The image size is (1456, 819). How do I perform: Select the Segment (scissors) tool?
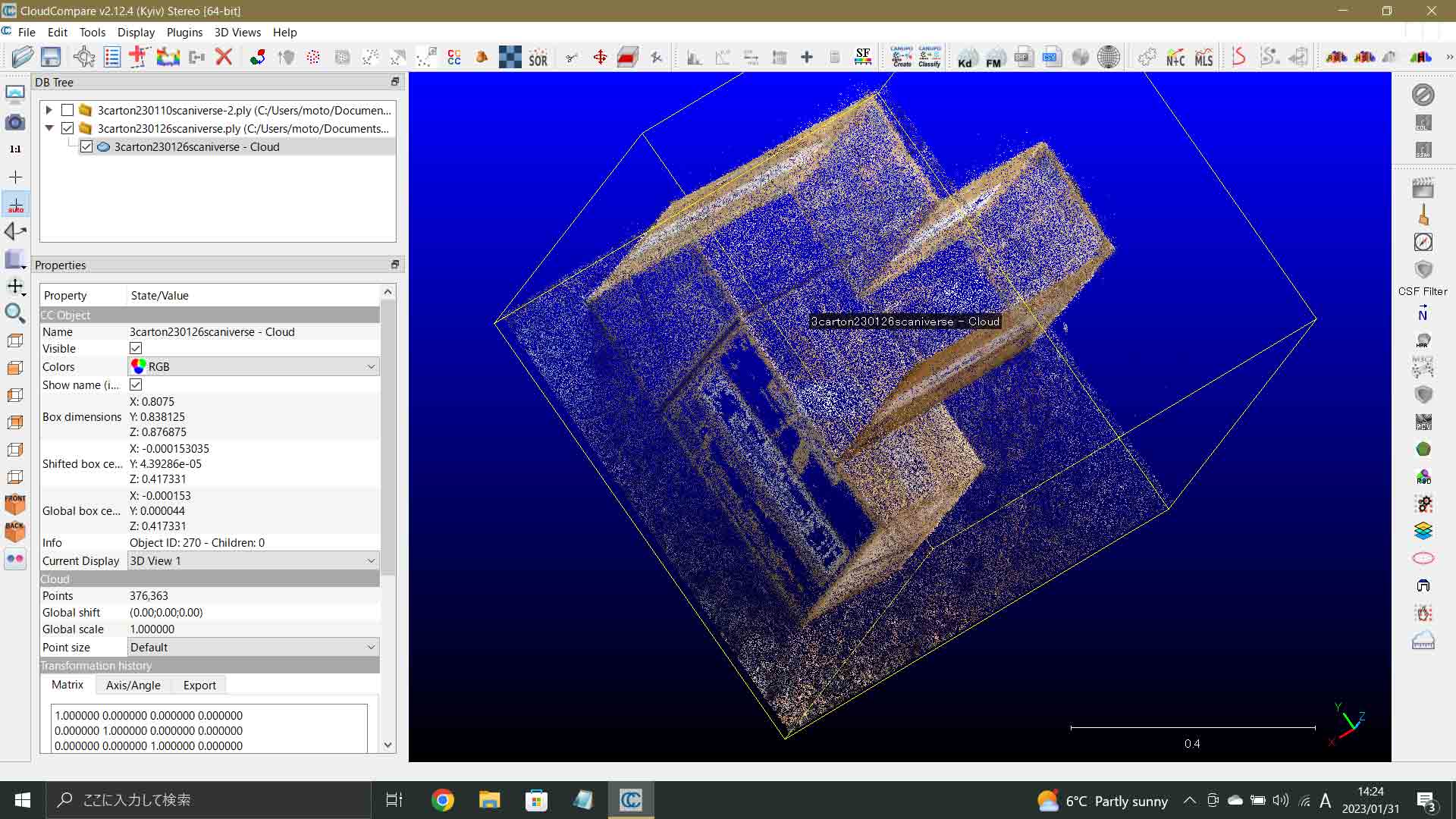pyautogui.click(x=573, y=57)
